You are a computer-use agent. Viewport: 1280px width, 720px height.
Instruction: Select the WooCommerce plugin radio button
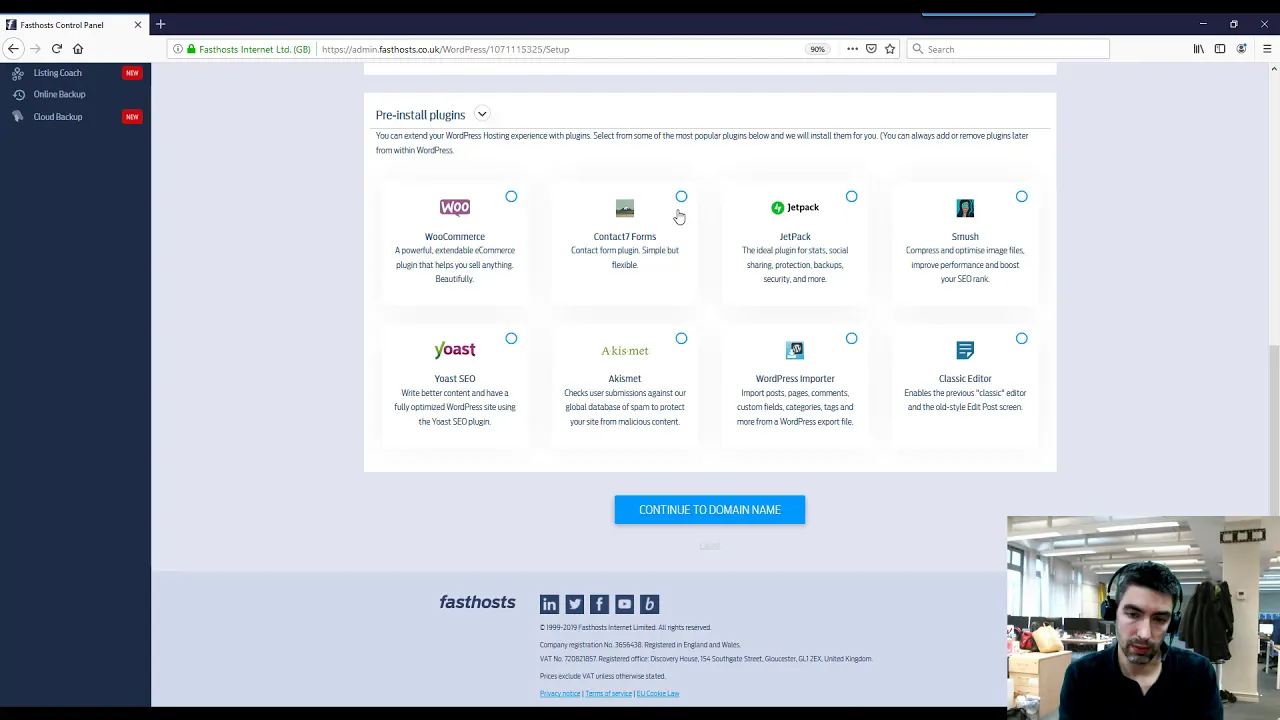(511, 197)
